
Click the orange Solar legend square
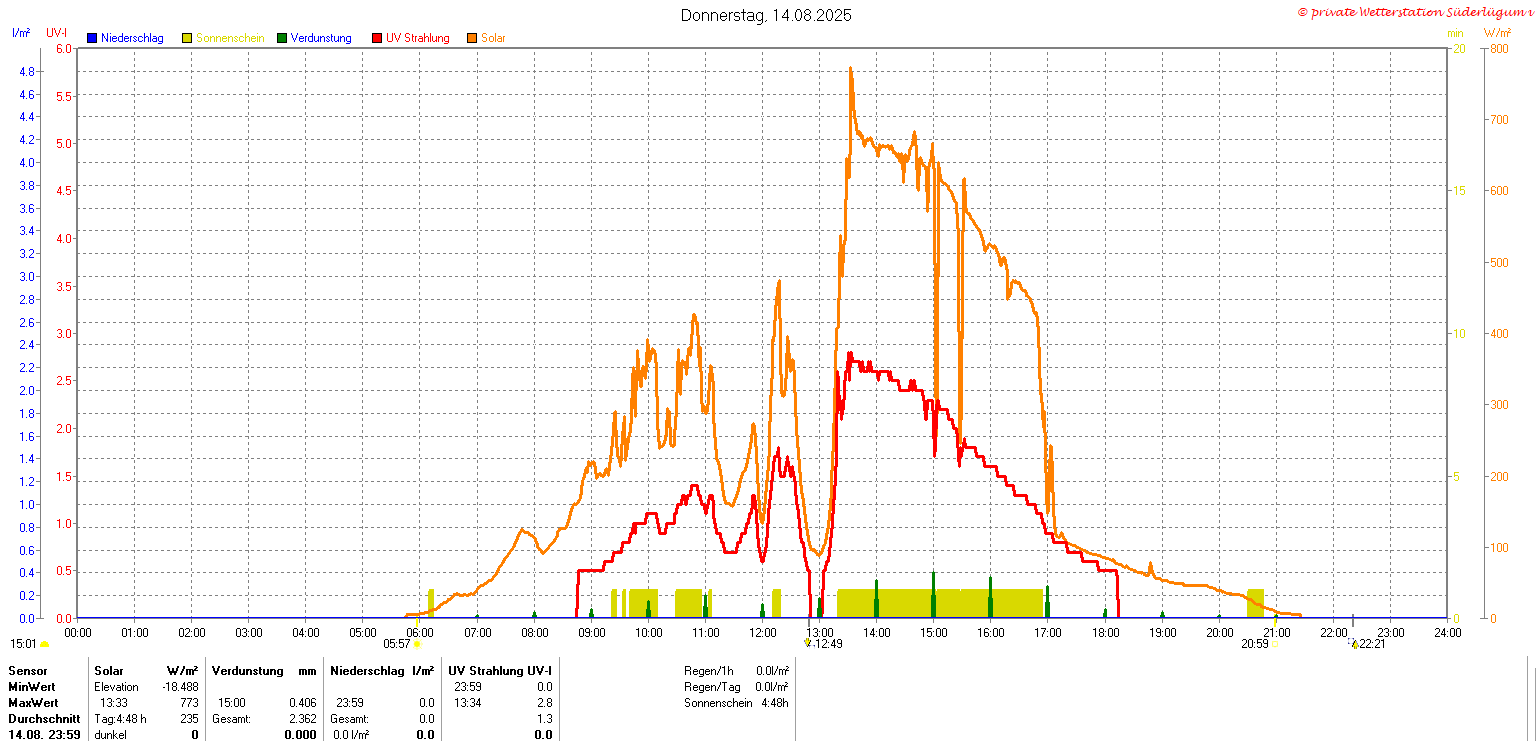click(x=472, y=38)
